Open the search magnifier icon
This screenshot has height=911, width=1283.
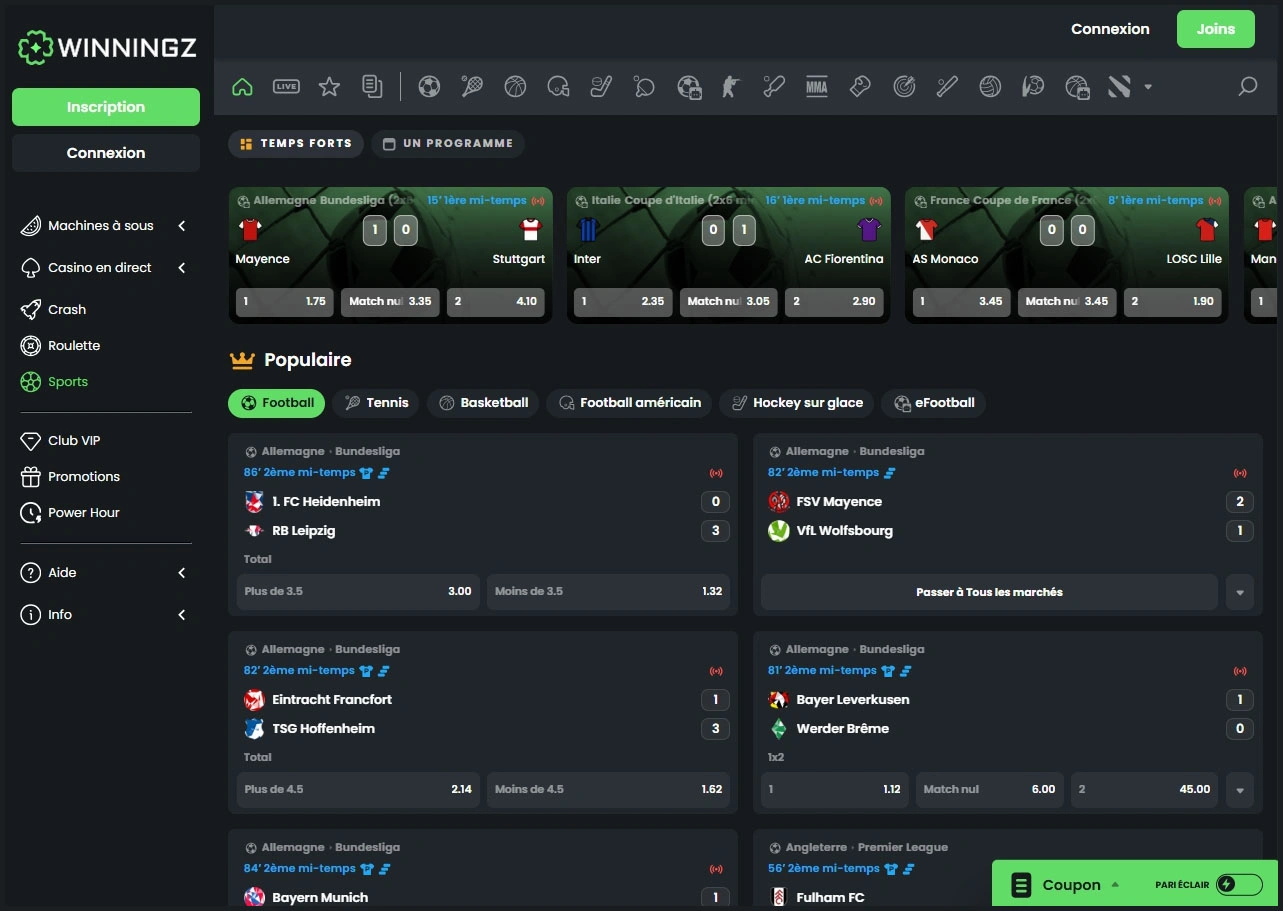[1247, 87]
